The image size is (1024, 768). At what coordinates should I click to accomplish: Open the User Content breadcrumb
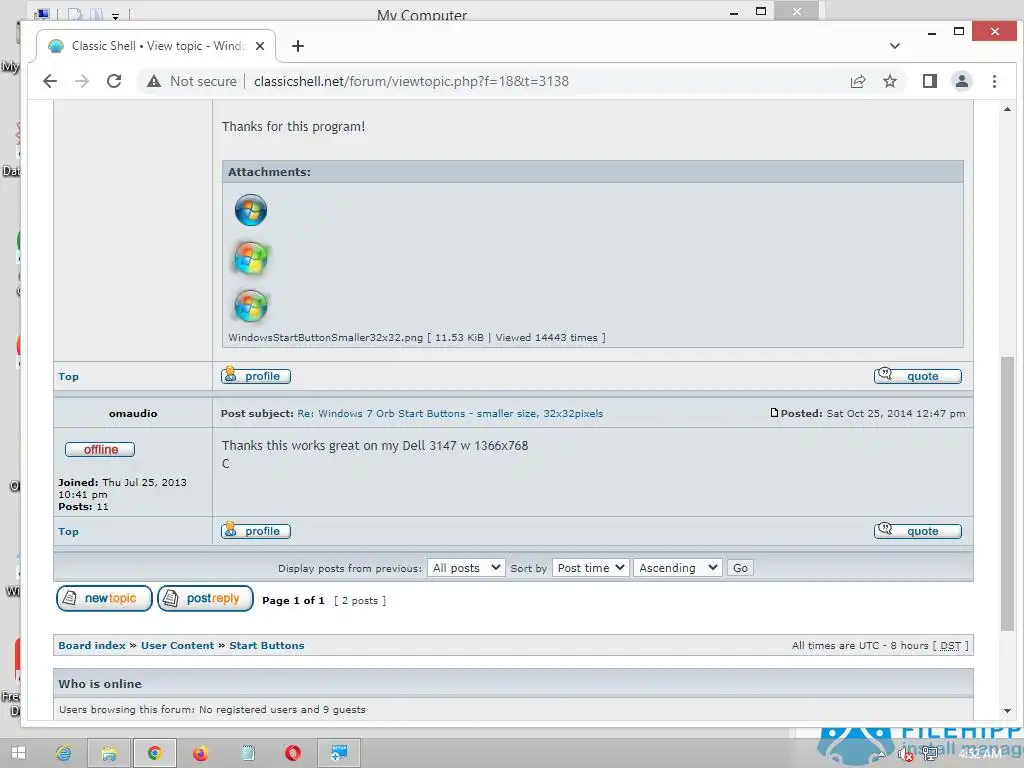[x=177, y=645]
